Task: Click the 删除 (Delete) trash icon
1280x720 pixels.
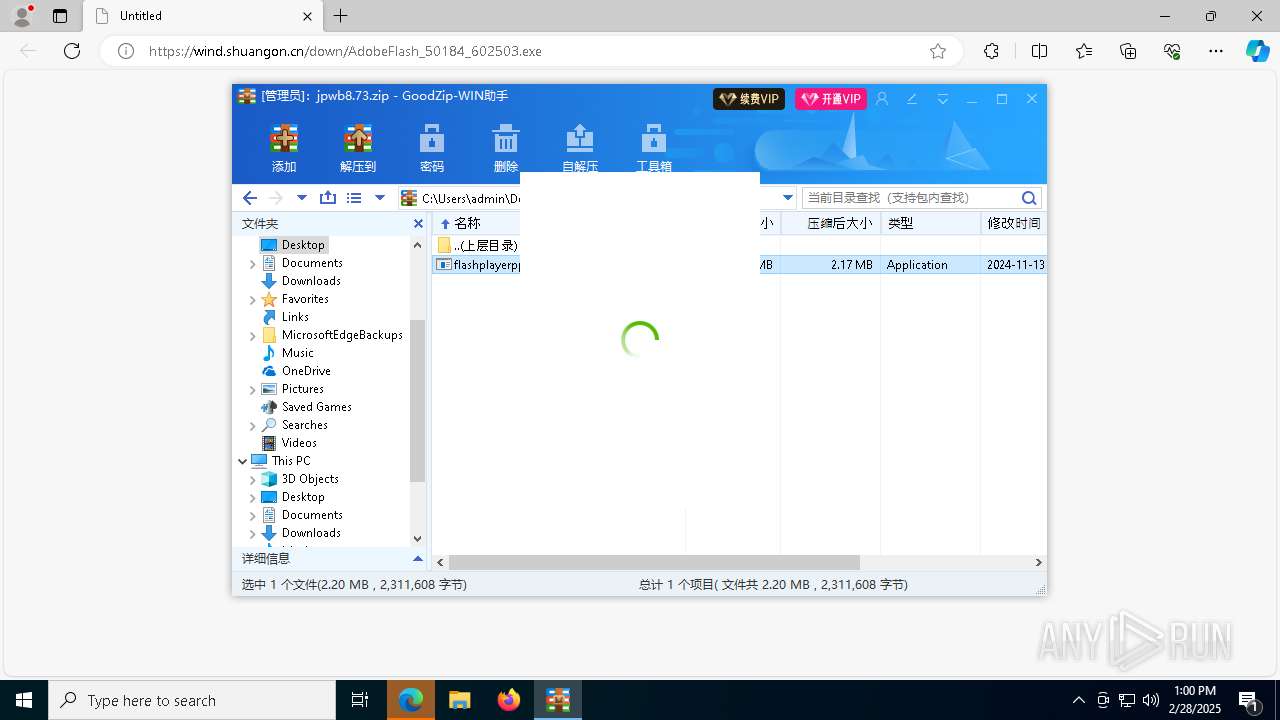Action: 506,148
